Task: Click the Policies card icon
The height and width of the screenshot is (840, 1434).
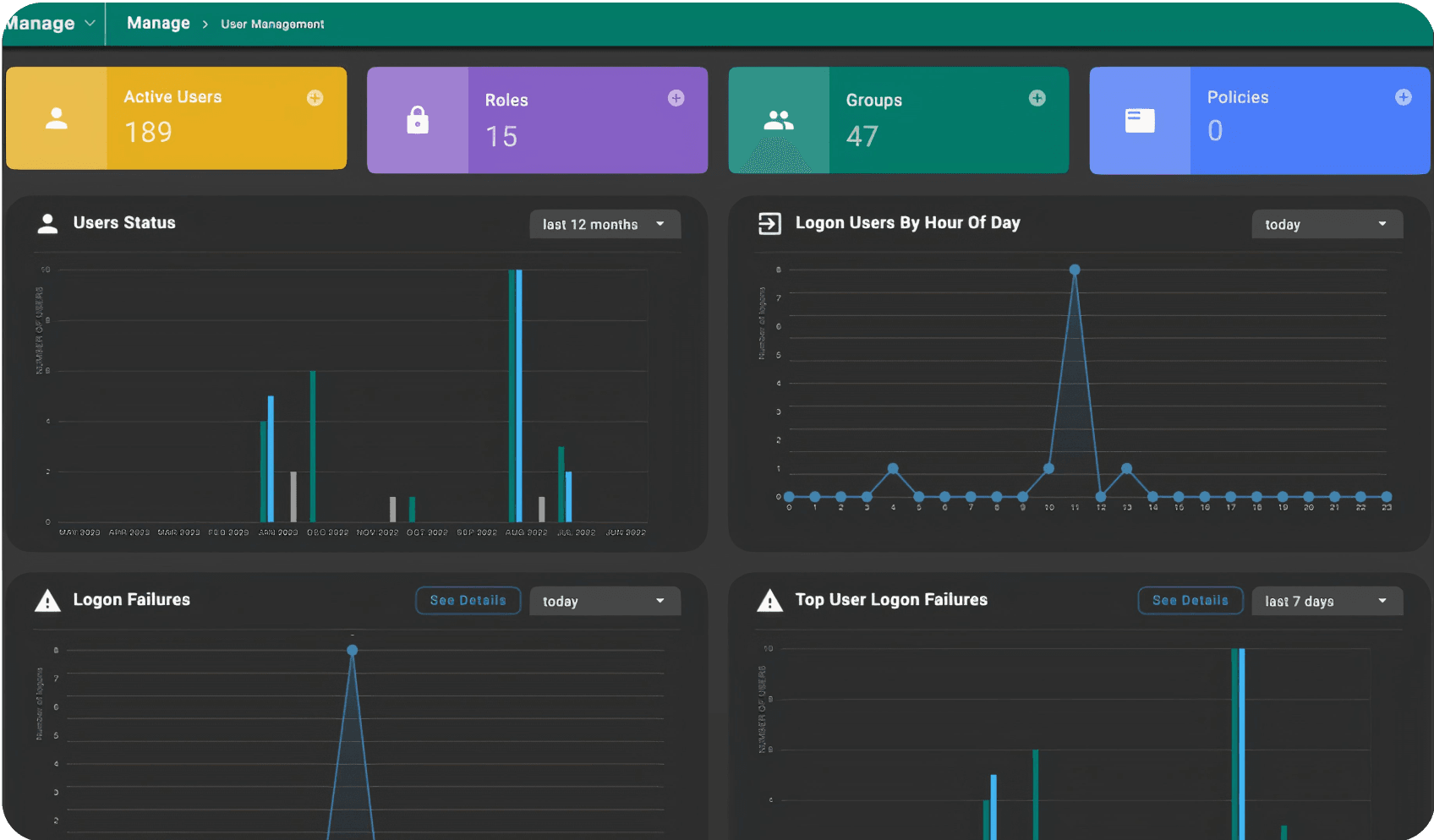Action: (x=1139, y=121)
